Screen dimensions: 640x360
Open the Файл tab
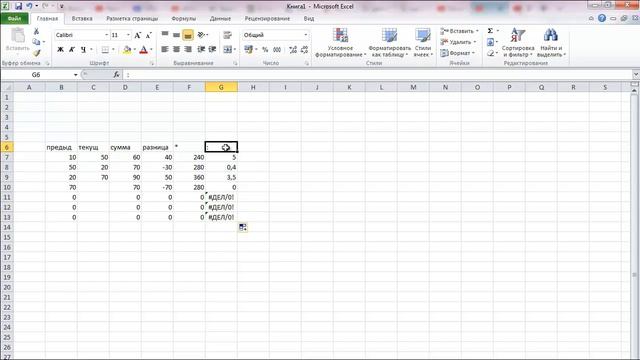[14, 18]
